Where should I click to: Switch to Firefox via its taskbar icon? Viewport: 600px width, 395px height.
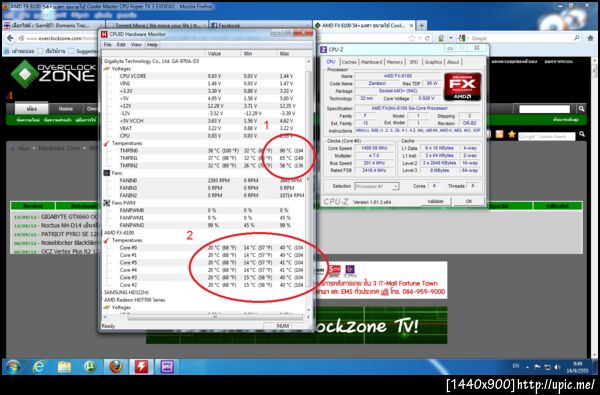[116, 367]
